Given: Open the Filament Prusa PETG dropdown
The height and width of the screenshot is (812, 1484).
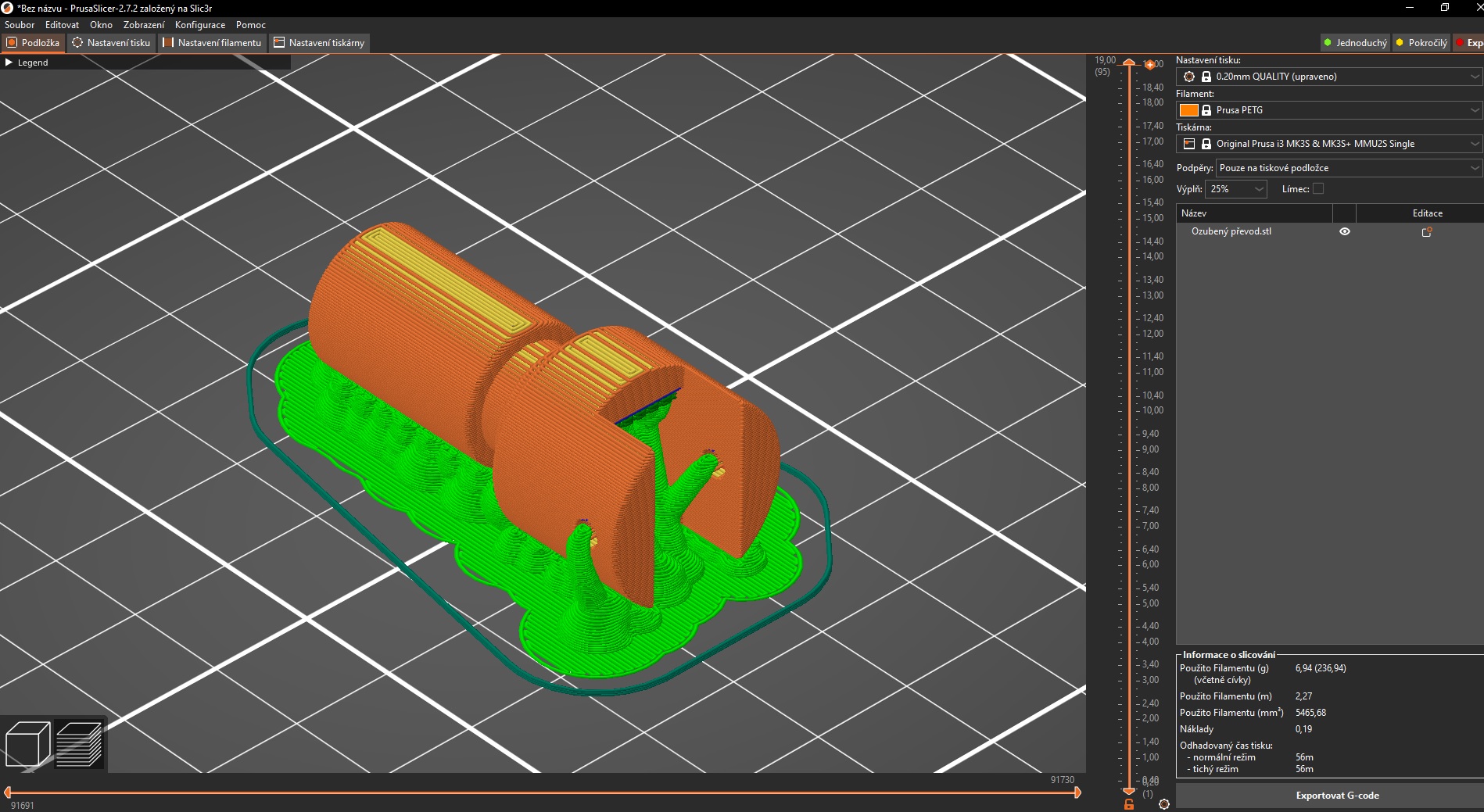Looking at the screenshot, I should pyautogui.click(x=1475, y=110).
